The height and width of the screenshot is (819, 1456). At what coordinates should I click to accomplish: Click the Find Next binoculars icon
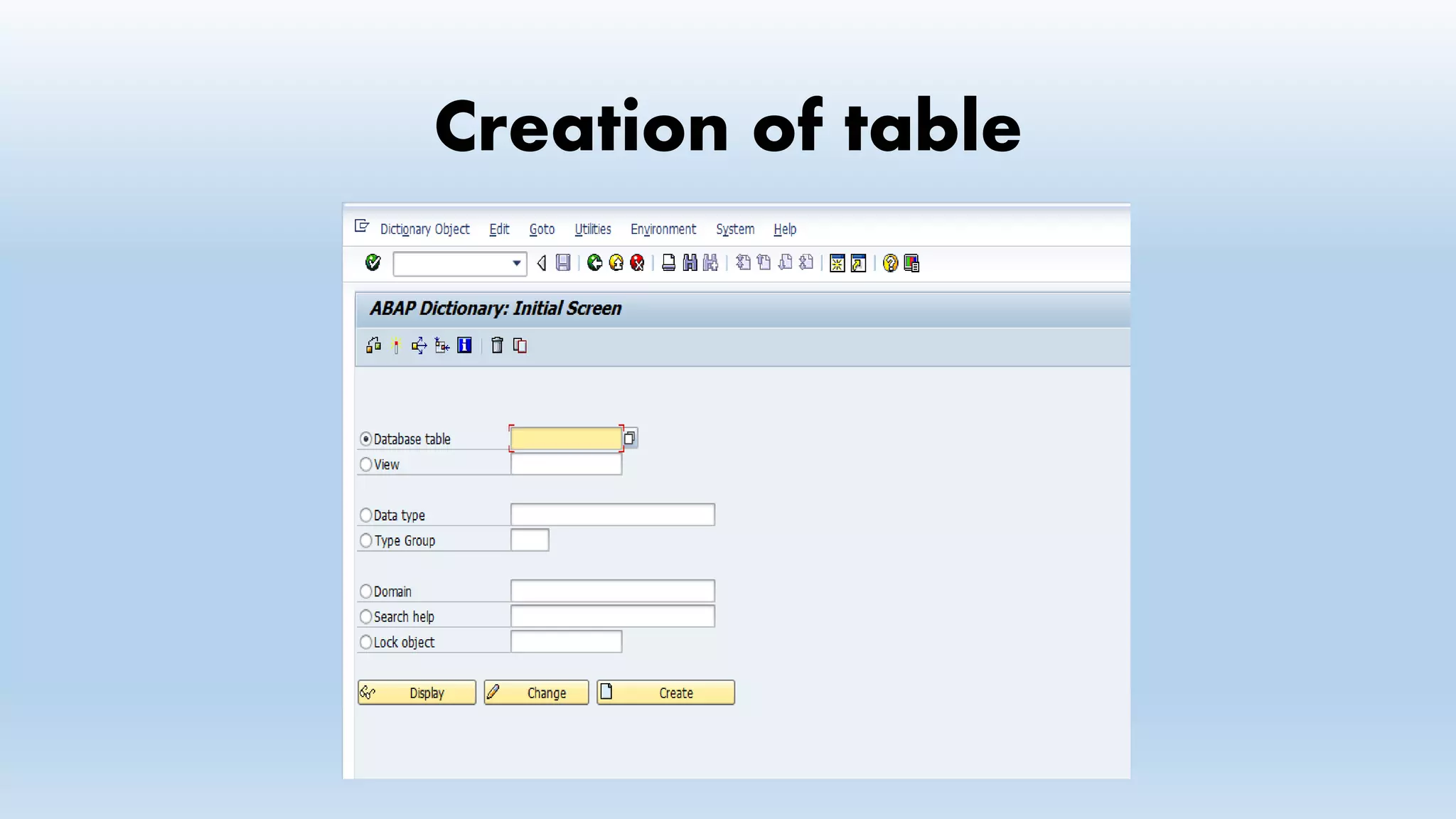point(710,264)
